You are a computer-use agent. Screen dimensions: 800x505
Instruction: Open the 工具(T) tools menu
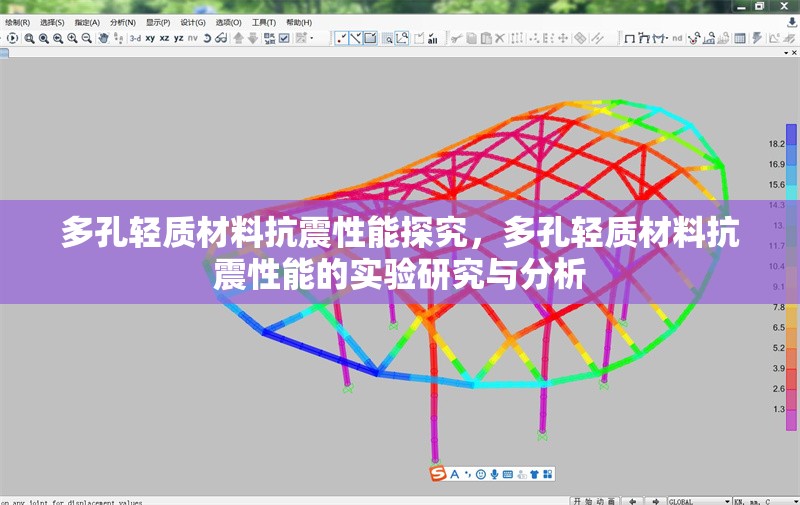click(x=263, y=22)
